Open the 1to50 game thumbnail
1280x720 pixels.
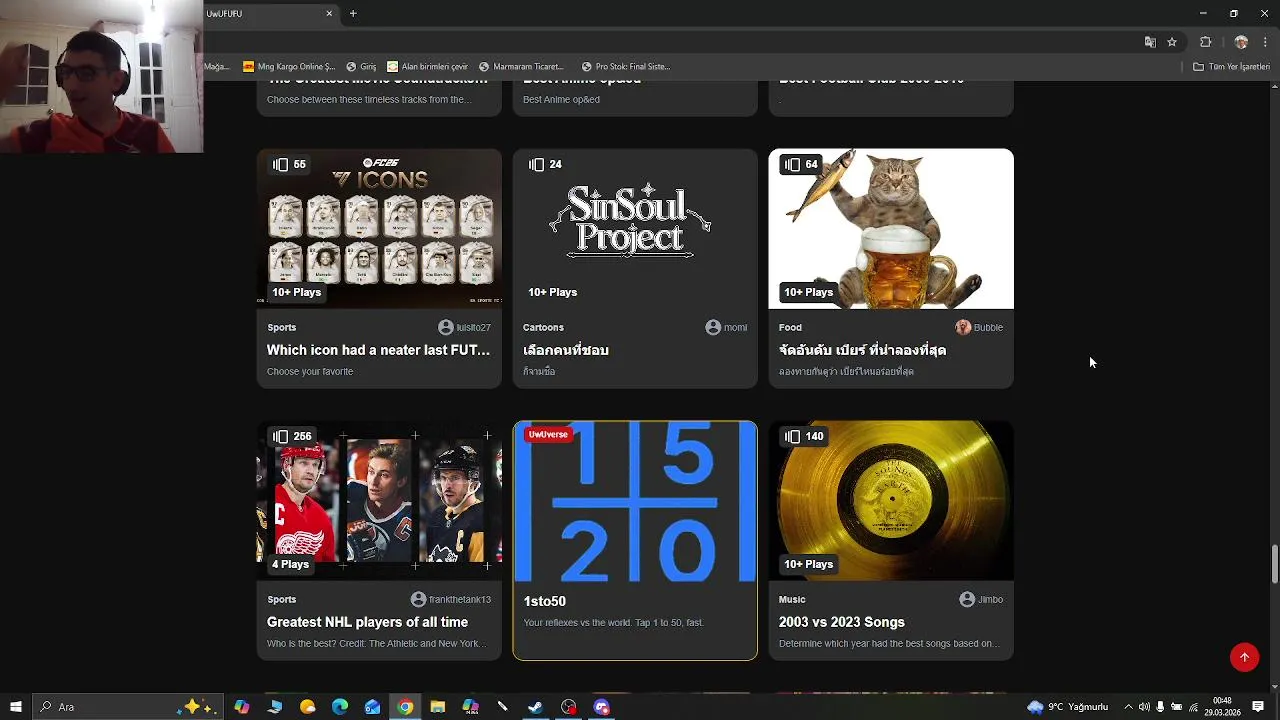pos(635,501)
